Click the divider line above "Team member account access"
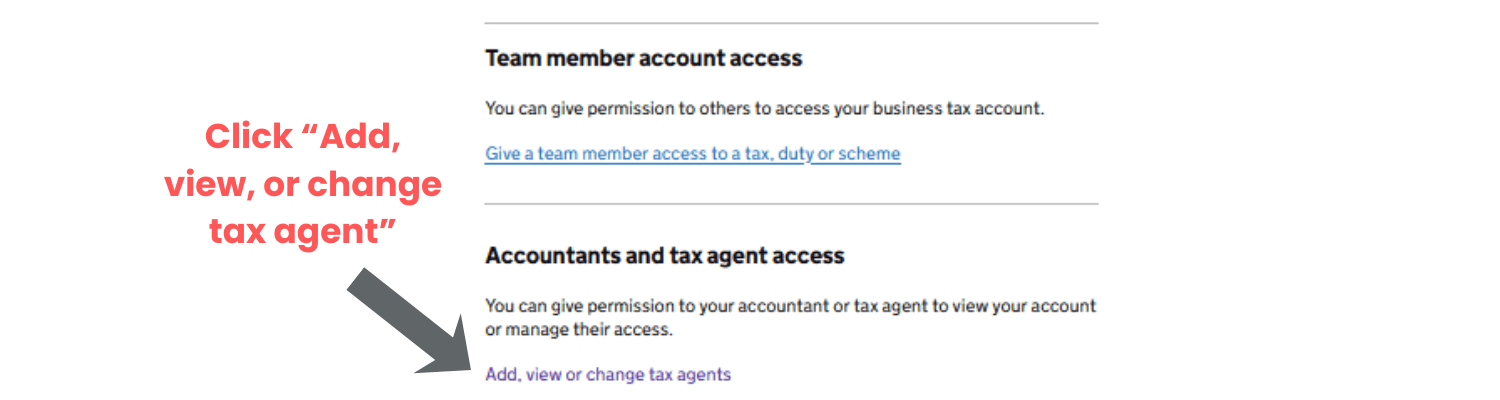 tap(791, 23)
